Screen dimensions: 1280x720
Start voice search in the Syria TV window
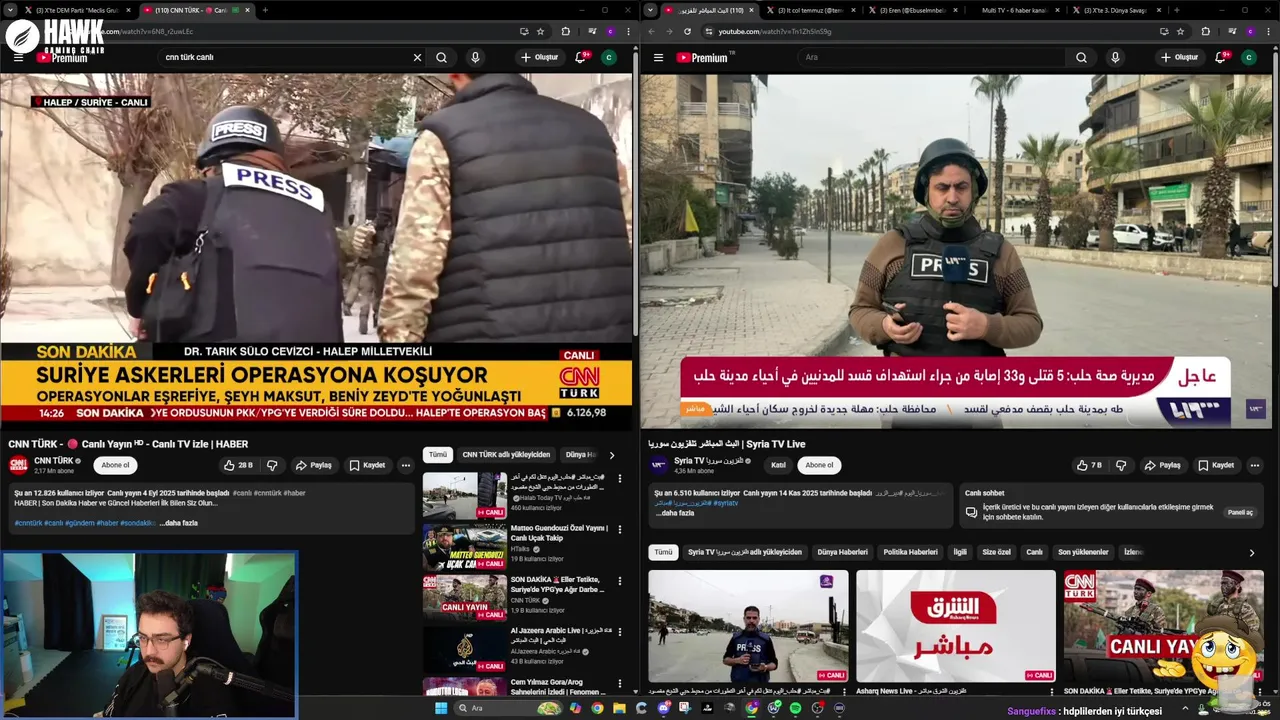[1115, 57]
